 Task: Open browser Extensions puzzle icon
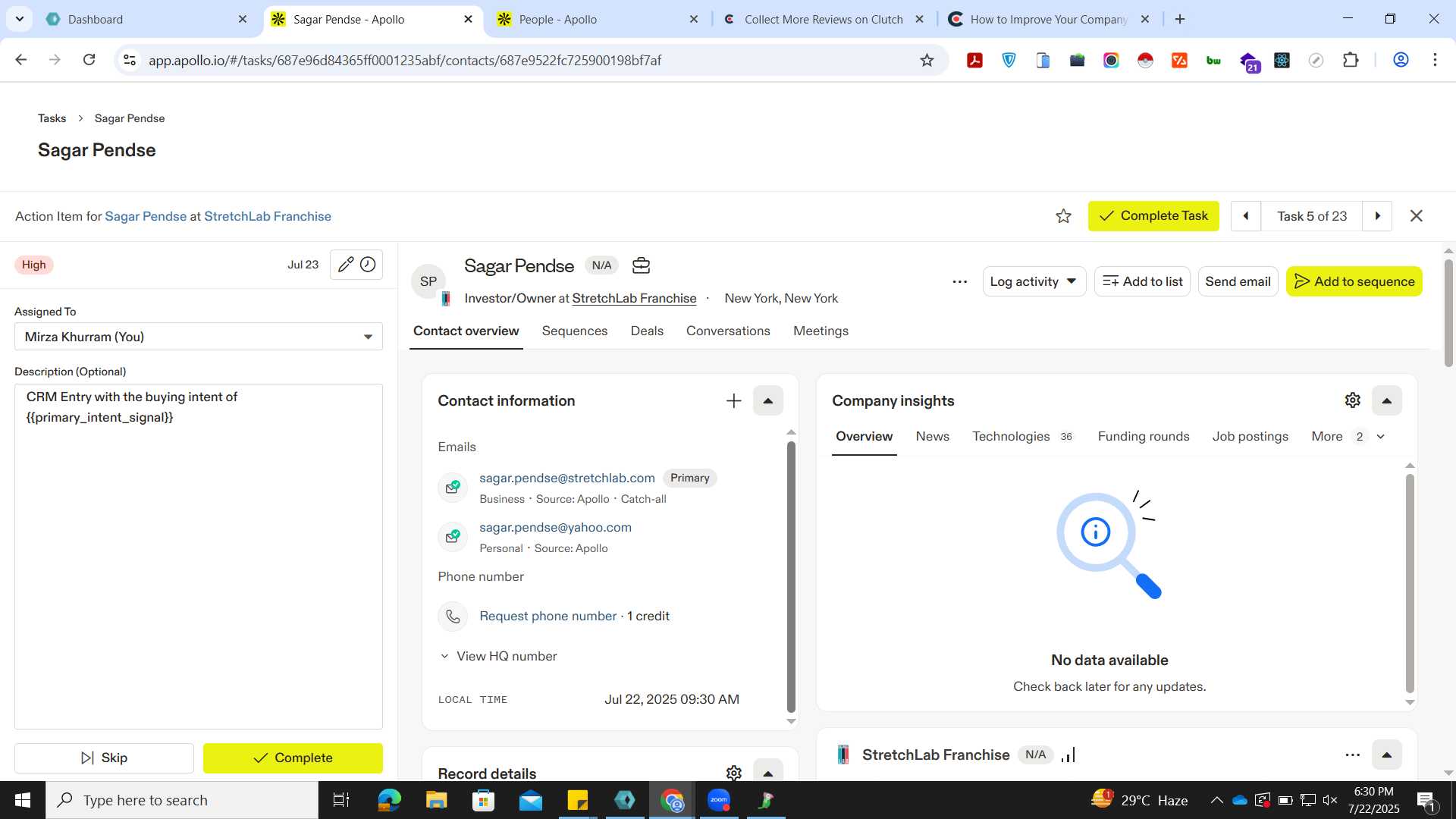click(1351, 60)
